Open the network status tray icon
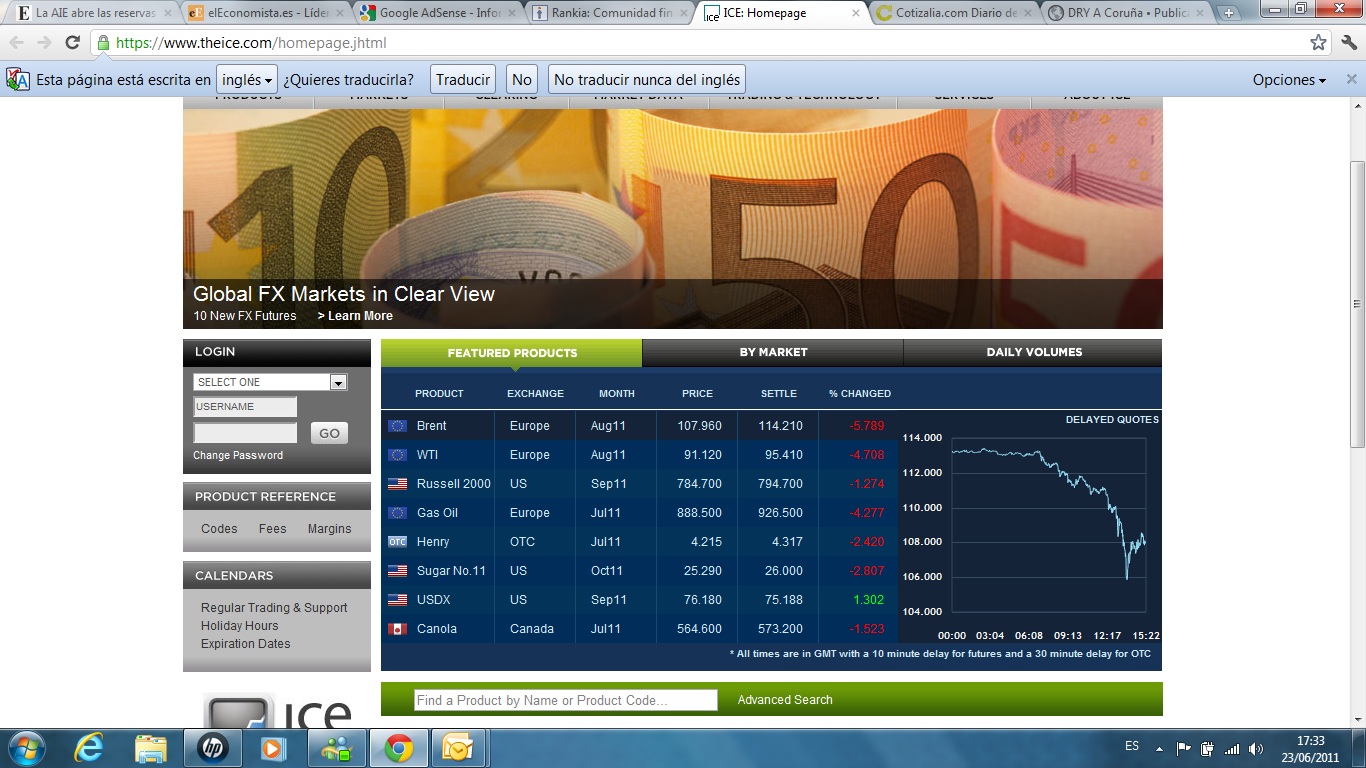This screenshot has width=1366, height=768. click(1232, 748)
